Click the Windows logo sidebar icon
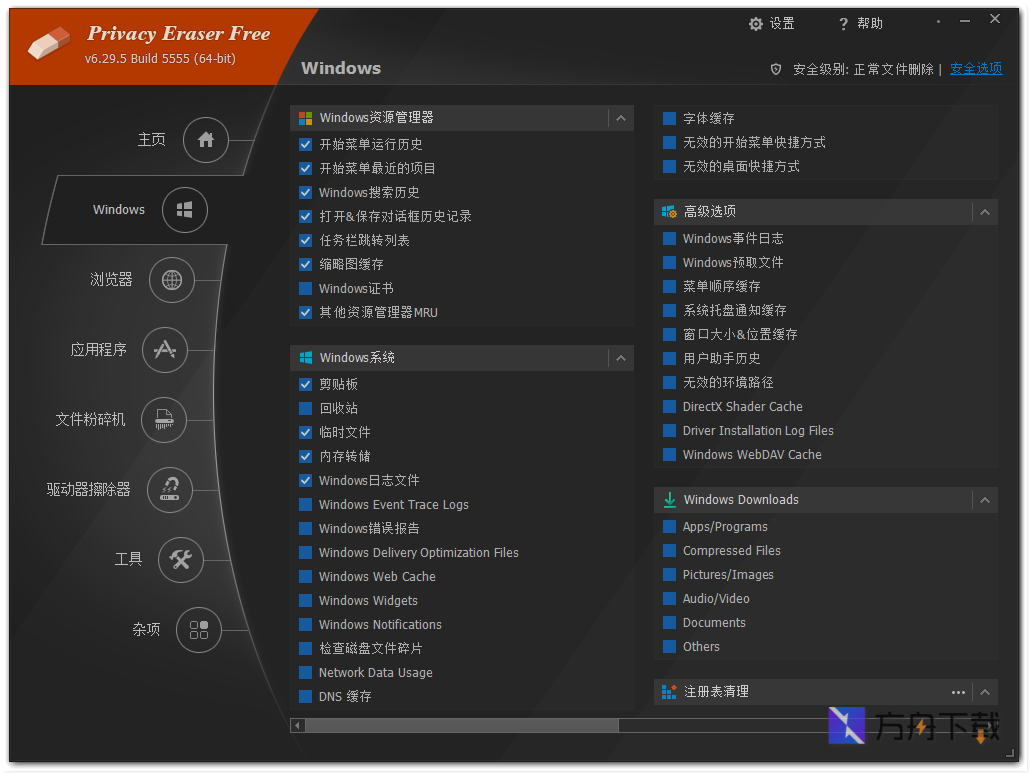Screen dimensions: 1031x775 coord(185,210)
